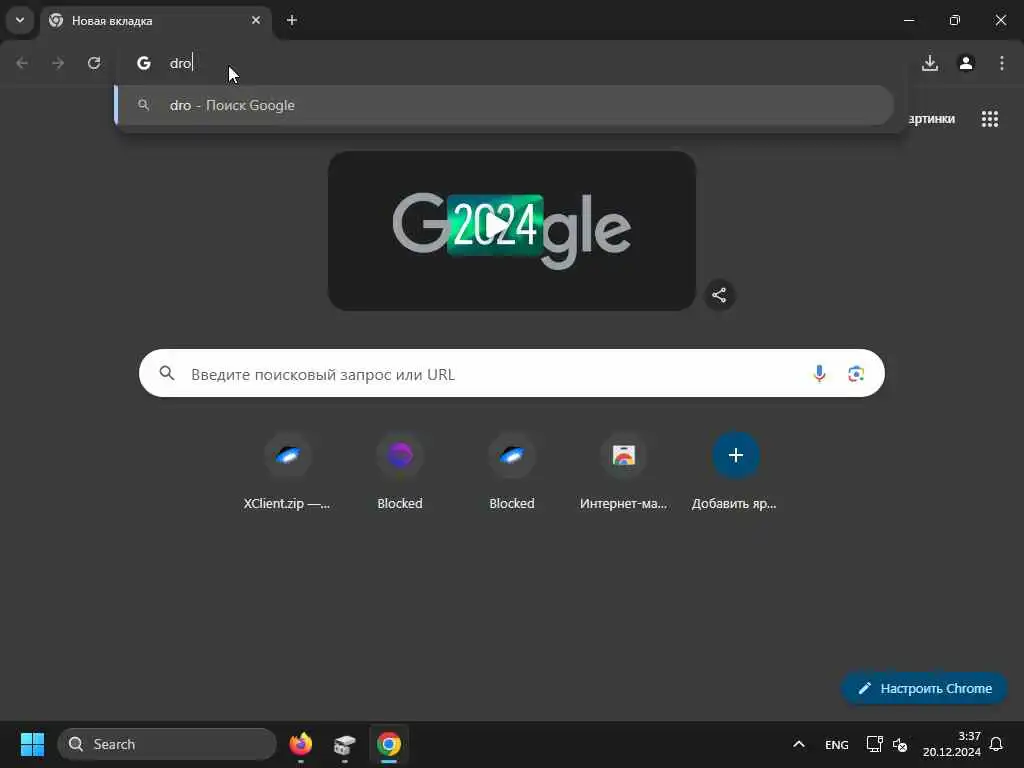Image resolution: width=1024 pixels, height=768 pixels.
Task: Open the notifications bell
Action: click(x=996, y=744)
